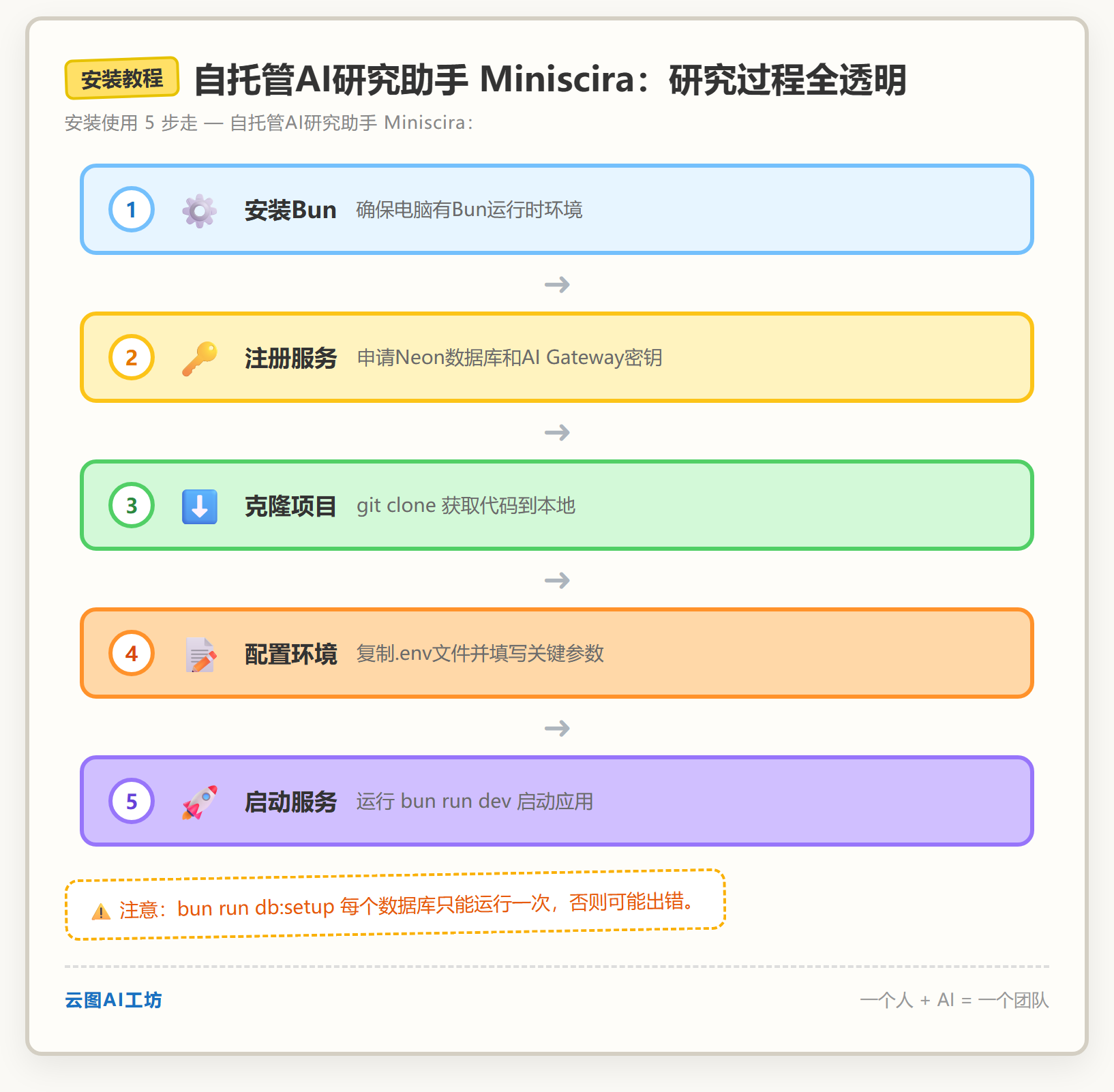Click the yellow 安装教程 badge
This screenshot has height=1092, width=1114.
pyautogui.click(x=122, y=78)
